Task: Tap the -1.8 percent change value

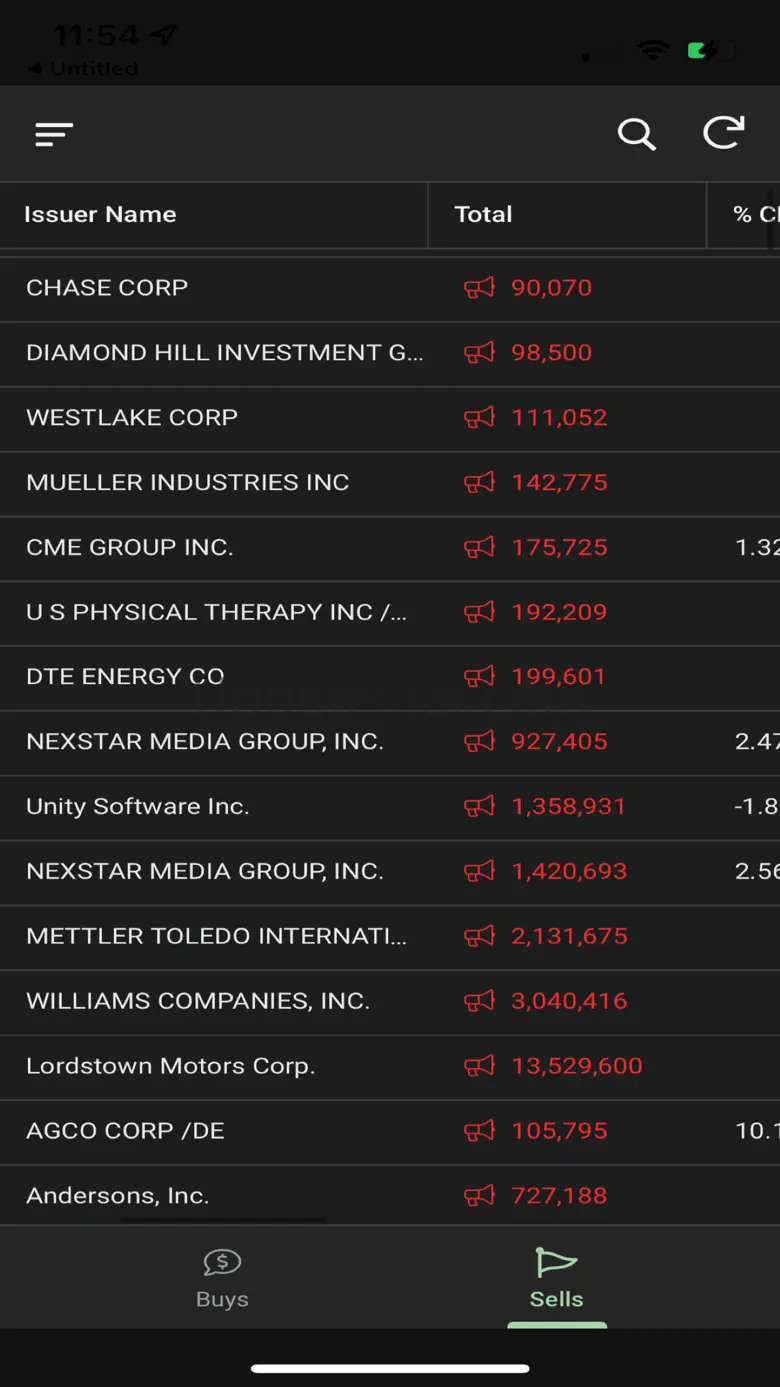Action: 757,807
